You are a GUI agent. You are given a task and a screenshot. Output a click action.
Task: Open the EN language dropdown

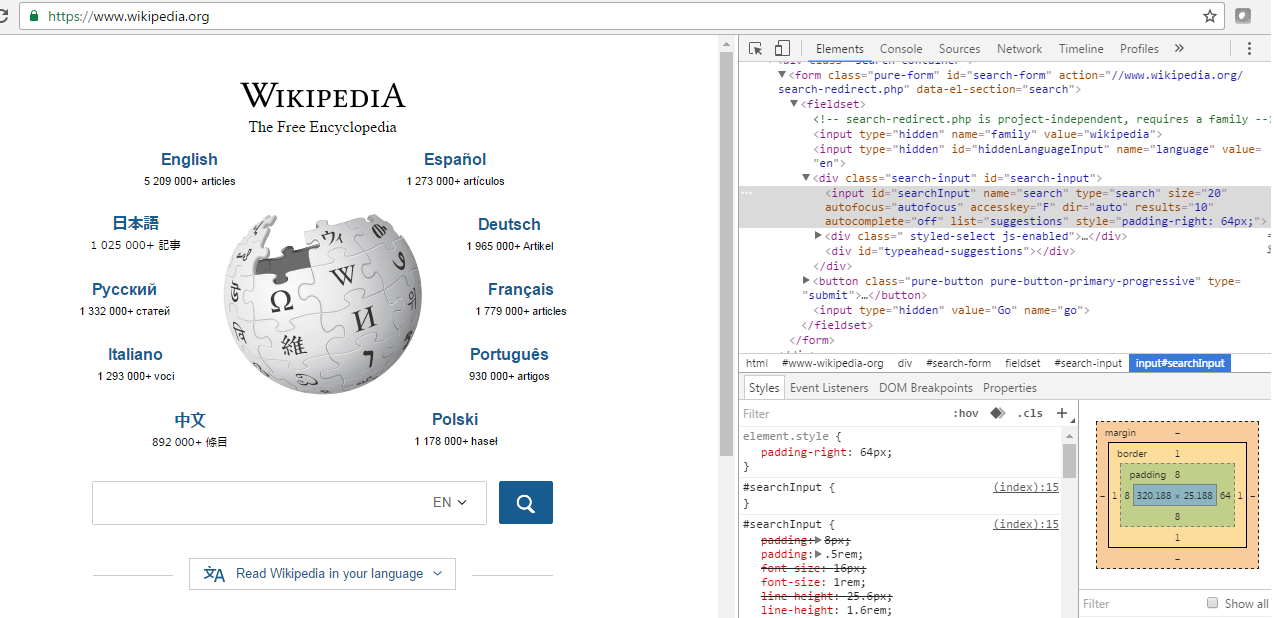point(449,502)
